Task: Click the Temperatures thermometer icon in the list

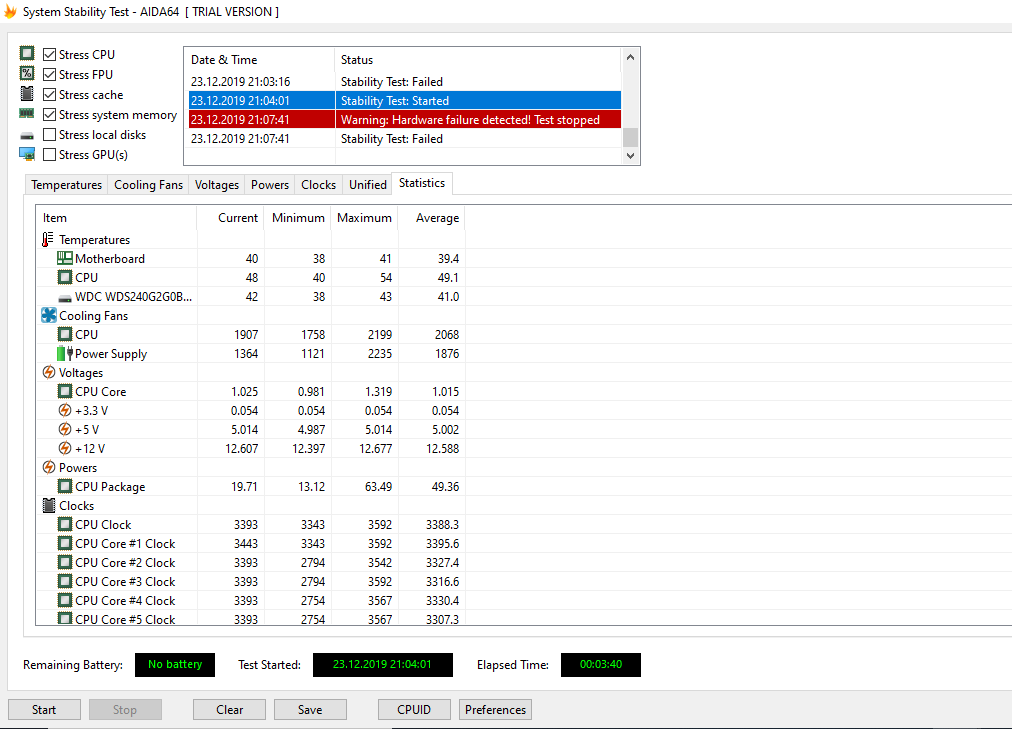Action: 48,240
